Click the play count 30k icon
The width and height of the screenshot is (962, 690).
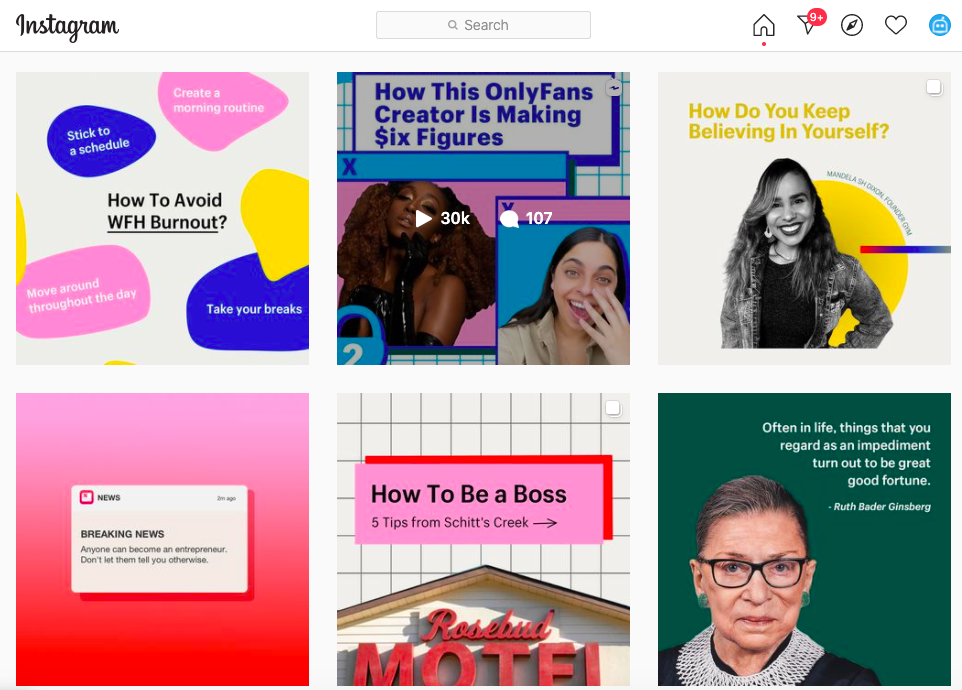pos(425,218)
